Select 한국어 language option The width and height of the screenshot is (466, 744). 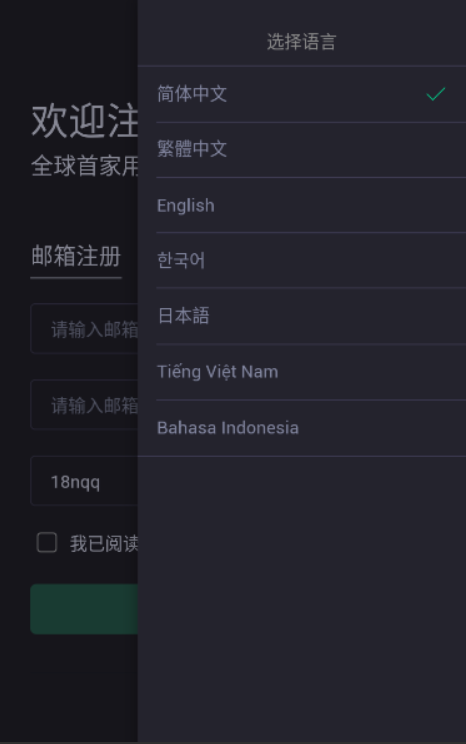302,260
